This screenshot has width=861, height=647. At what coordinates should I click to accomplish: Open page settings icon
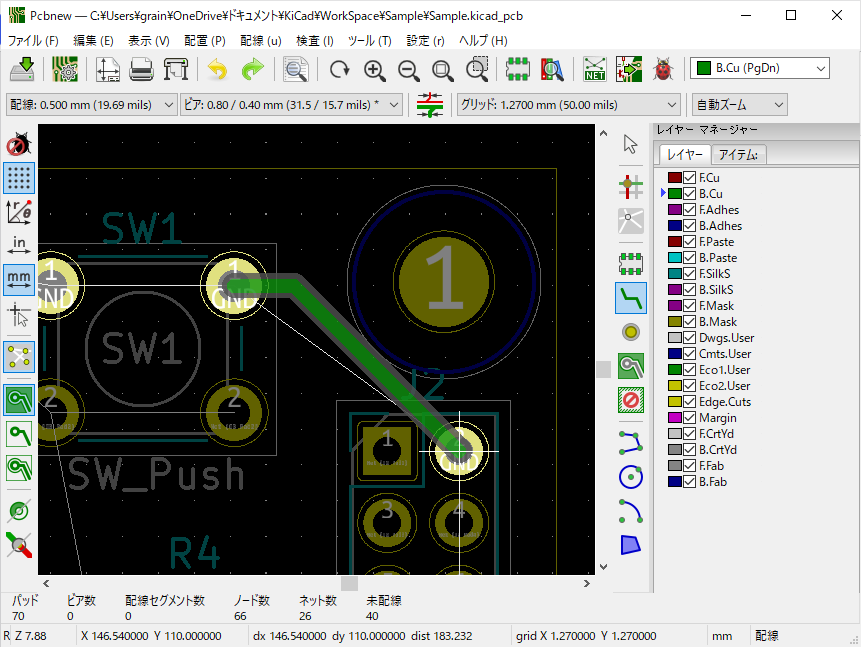pos(108,69)
